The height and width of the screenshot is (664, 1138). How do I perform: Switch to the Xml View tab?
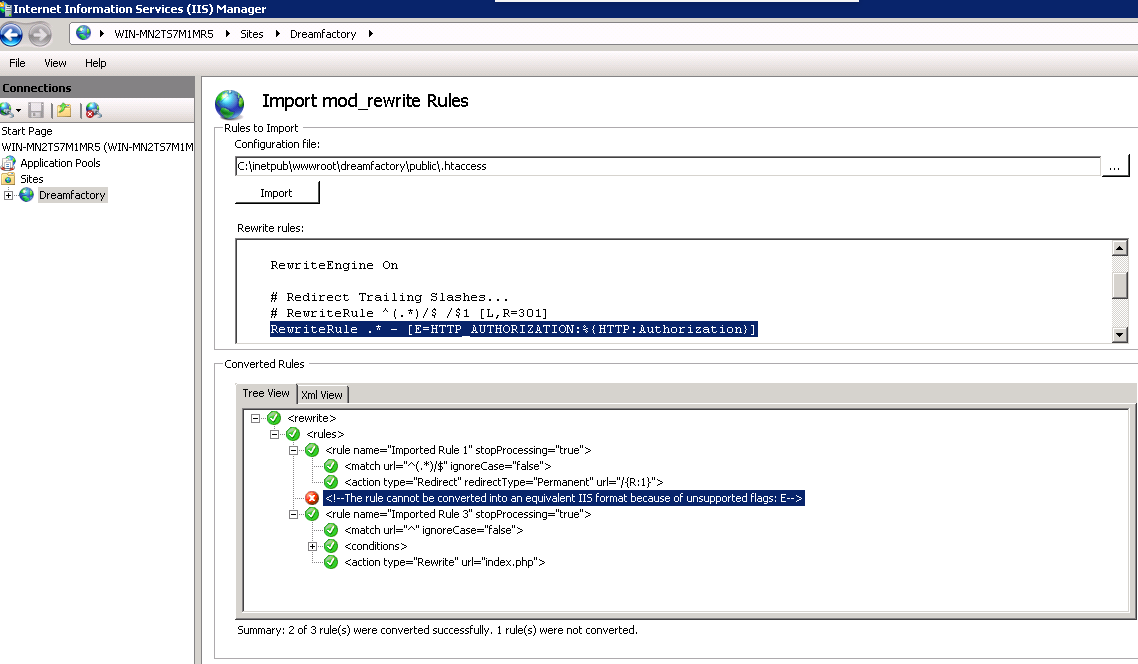tap(322, 395)
